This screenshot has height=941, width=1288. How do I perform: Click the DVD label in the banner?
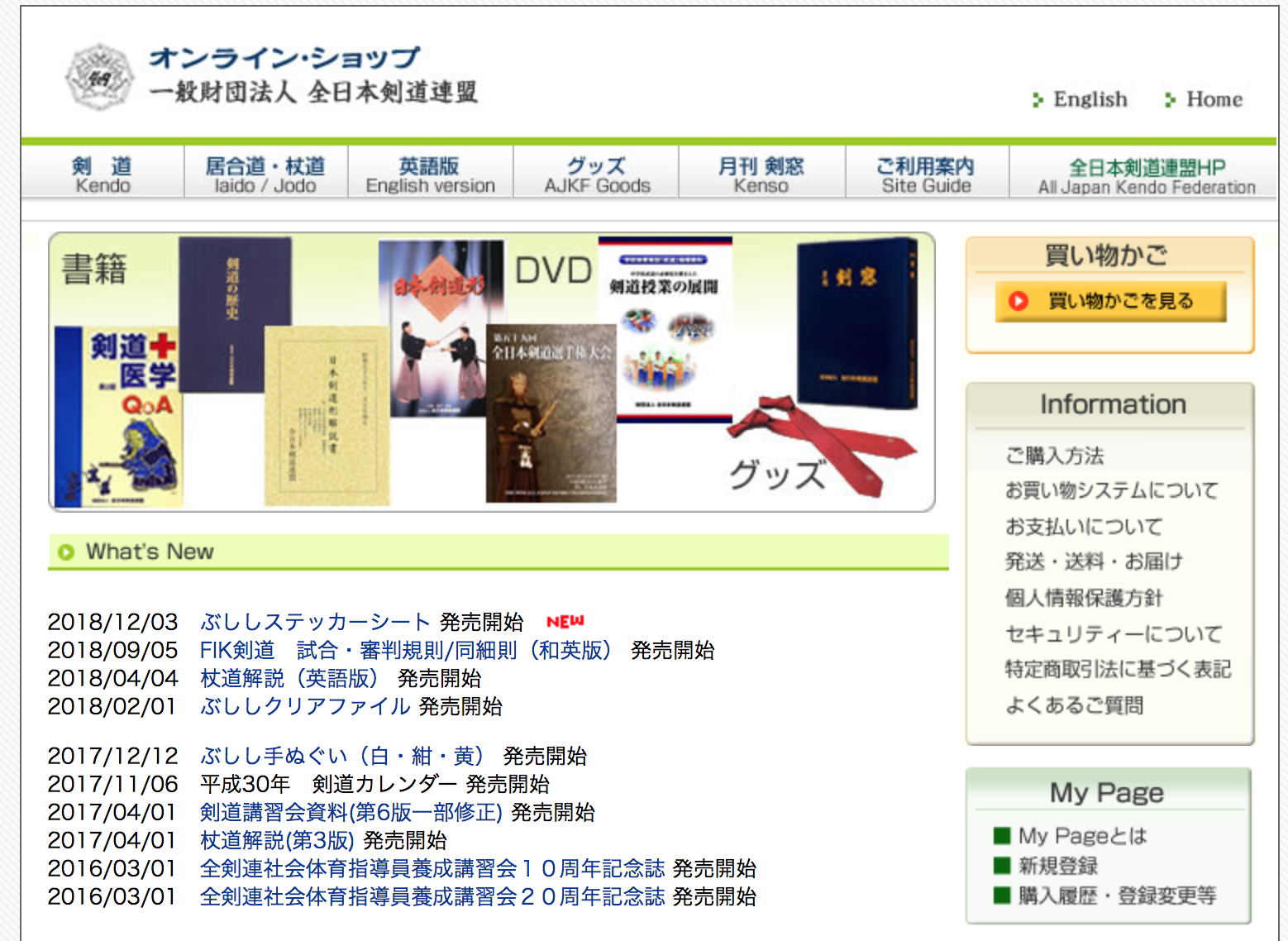coord(553,270)
